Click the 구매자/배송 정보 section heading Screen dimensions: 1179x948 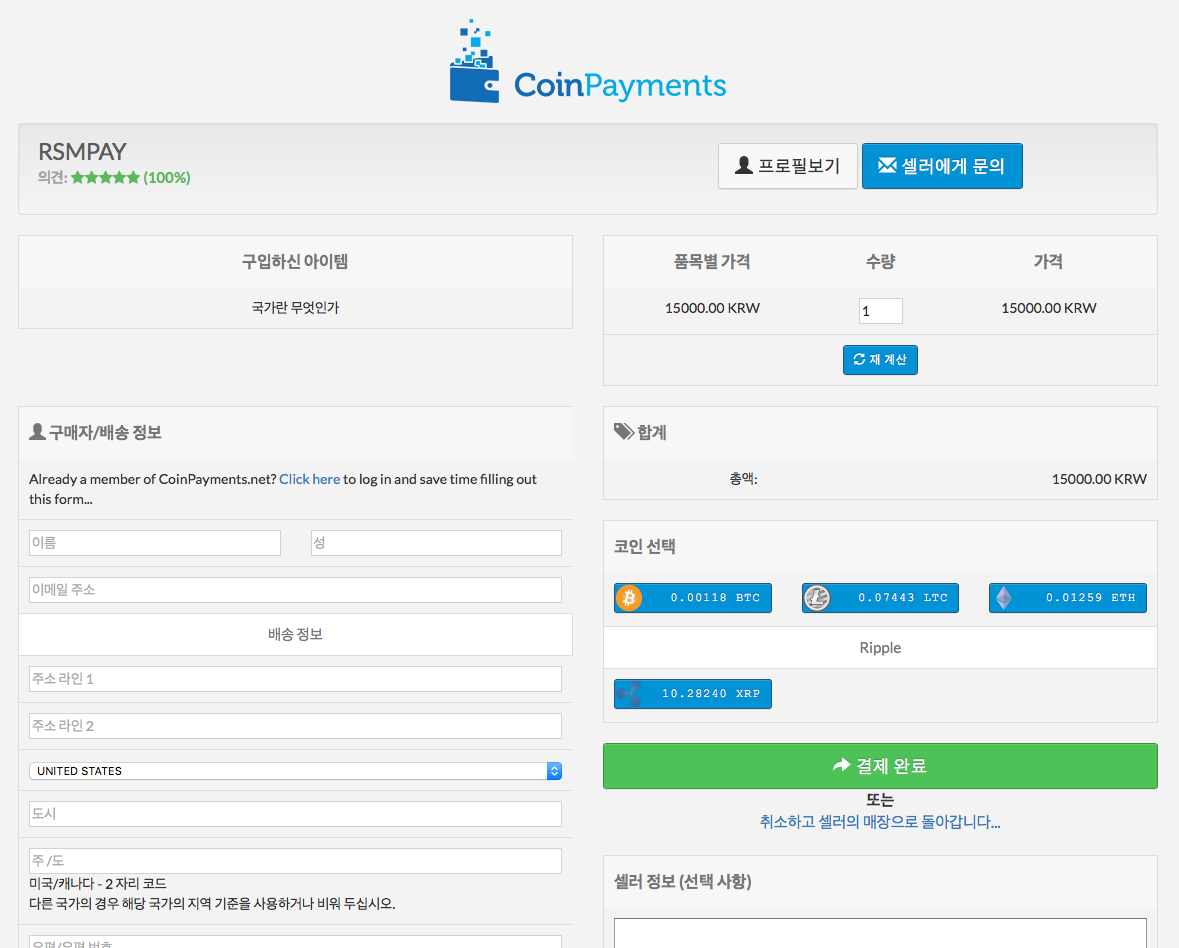coord(95,432)
